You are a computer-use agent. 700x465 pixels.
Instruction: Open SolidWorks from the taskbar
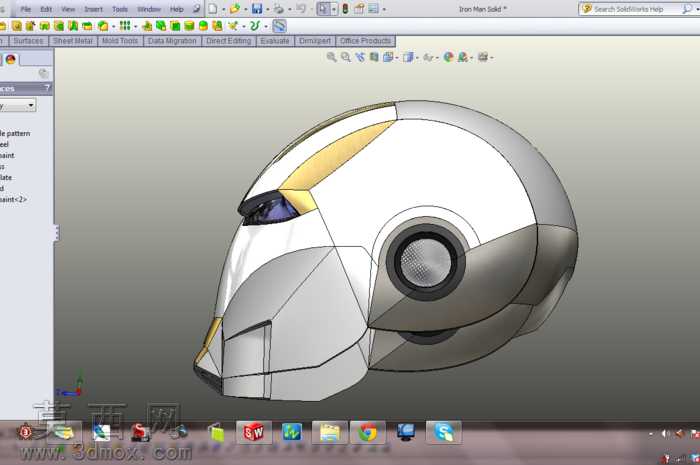click(x=254, y=432)
